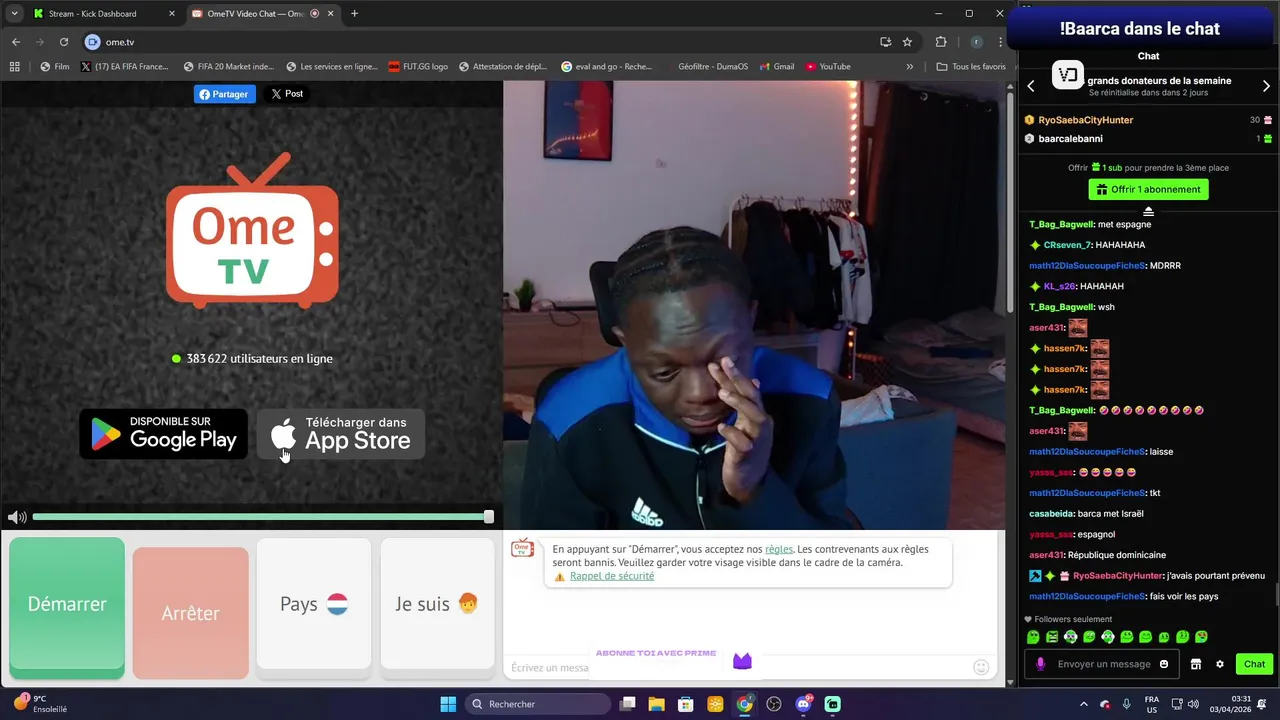Open the Pays country selector
This screenshot has width=1280, height=720.
click(x=314, y=604)
